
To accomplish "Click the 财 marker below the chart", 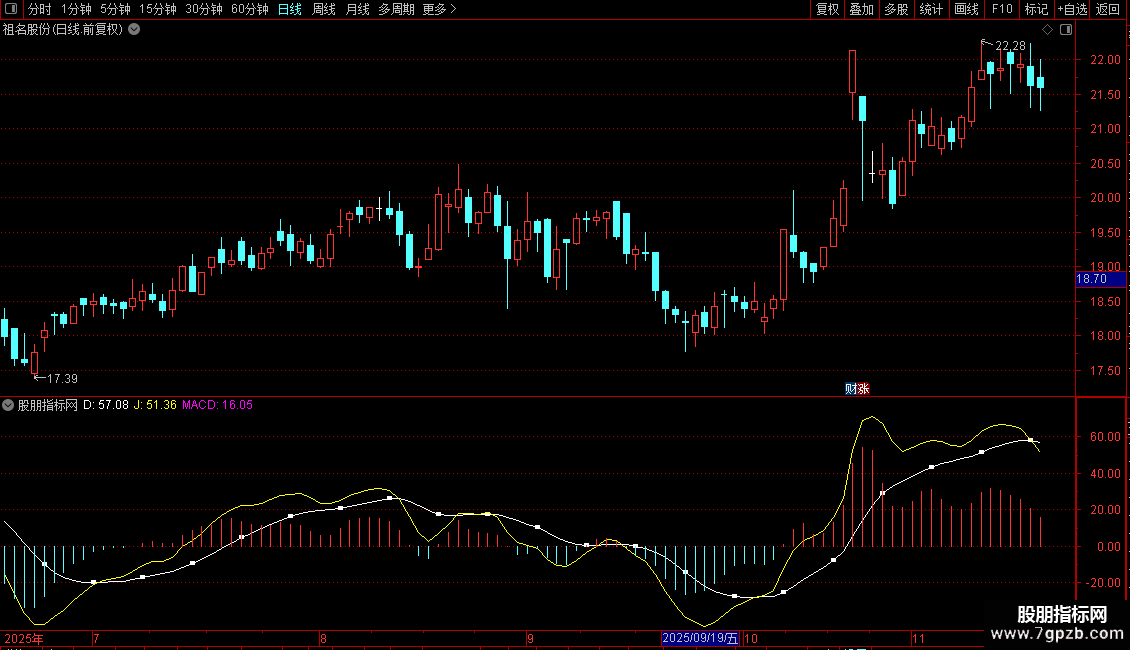I will pos(851,389).
